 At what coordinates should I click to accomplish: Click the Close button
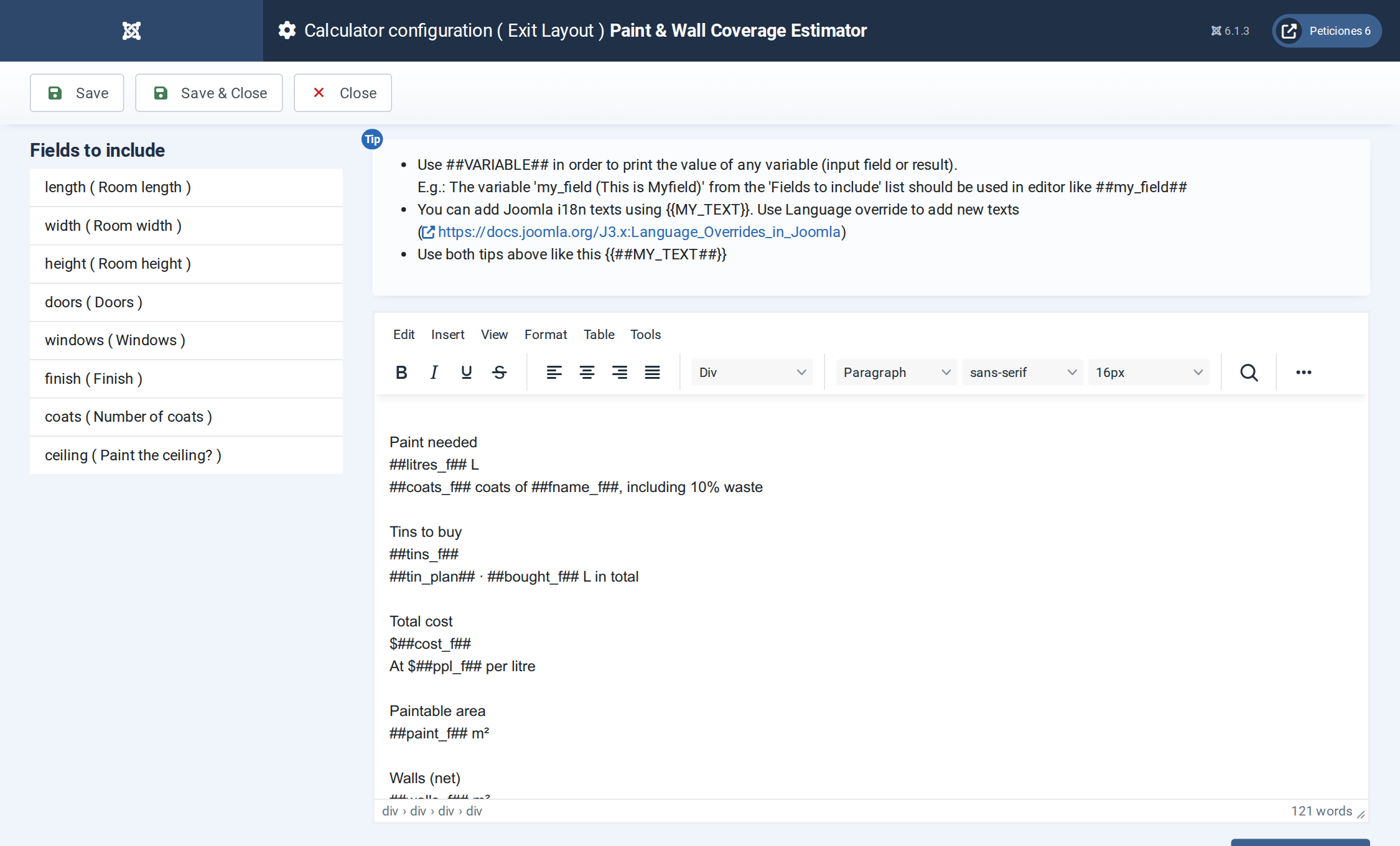click(343, 93)
